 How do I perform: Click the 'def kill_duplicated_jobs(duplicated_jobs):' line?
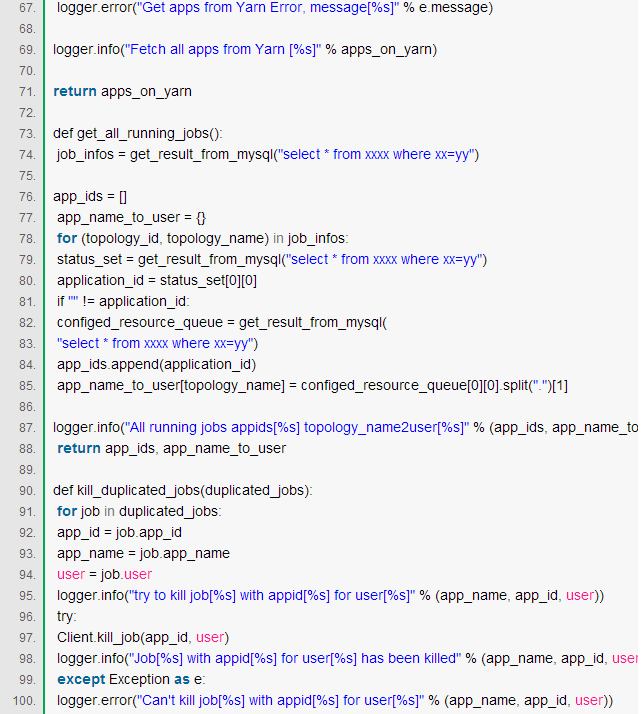183,490
